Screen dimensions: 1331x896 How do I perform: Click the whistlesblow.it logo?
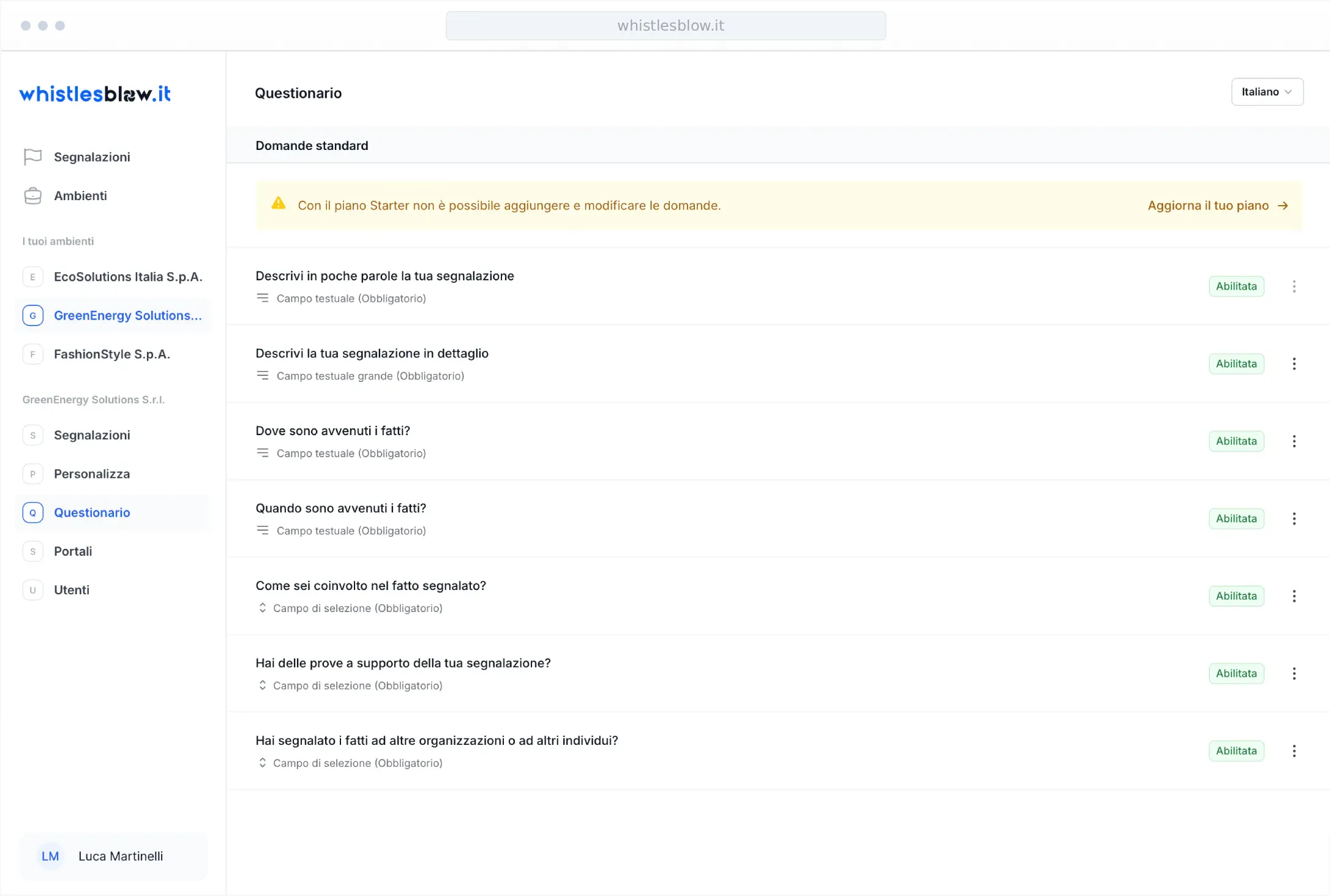(x=95, y=94)
